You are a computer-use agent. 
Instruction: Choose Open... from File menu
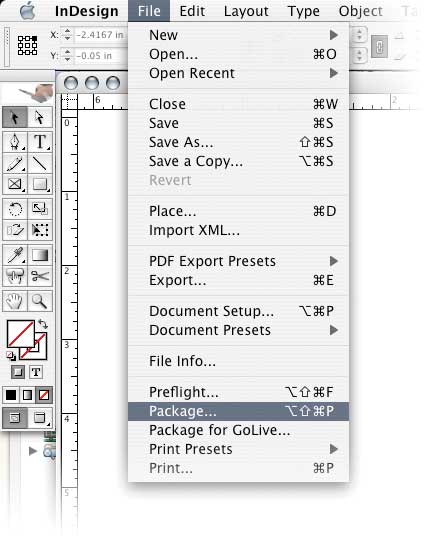[x=239, y=54]
